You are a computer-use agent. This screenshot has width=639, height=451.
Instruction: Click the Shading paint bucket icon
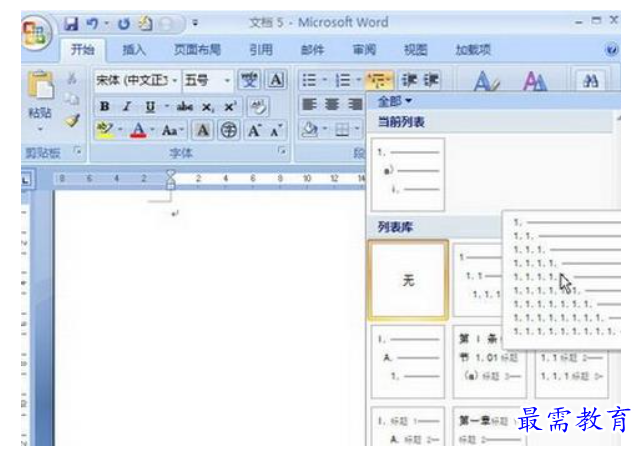pyautogui.click(x=309, y=130)
